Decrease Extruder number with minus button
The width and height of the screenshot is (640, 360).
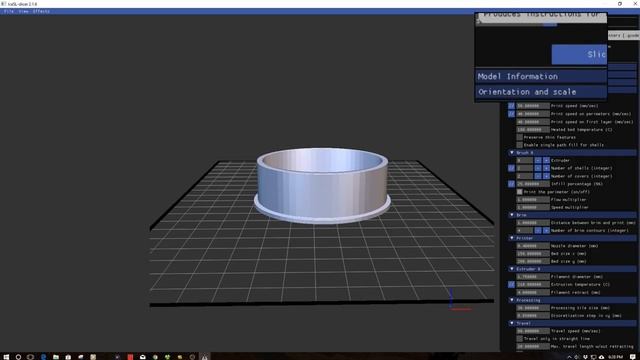pos(538,160)
